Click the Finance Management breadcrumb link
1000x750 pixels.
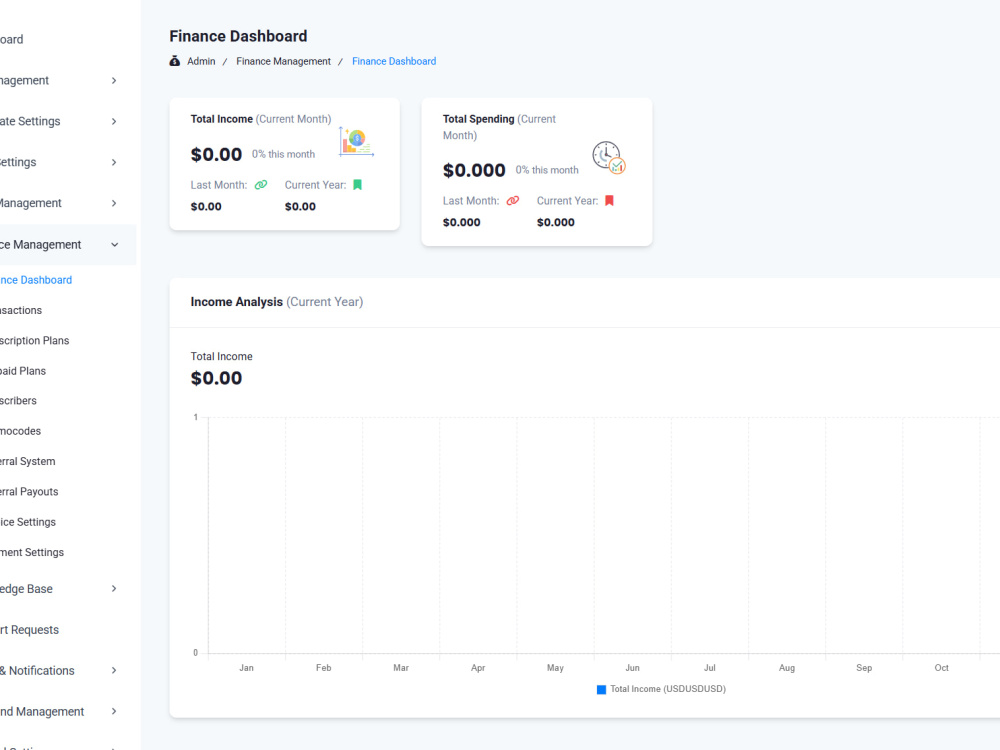pos(284,61)
